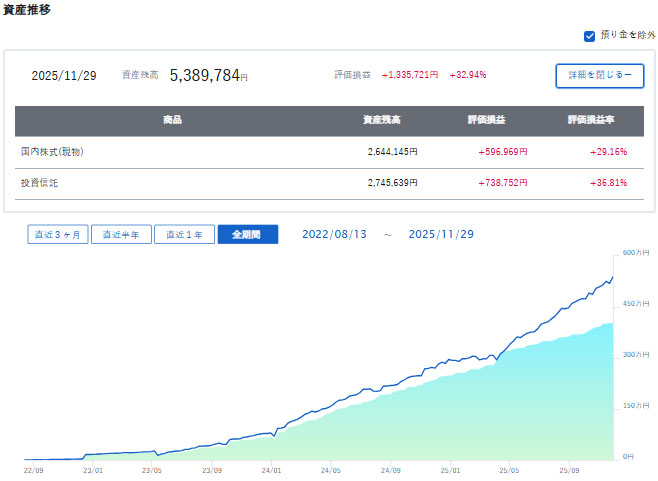Click the total balance 5,389,784円
658x481 pixels.
point(208,75)
